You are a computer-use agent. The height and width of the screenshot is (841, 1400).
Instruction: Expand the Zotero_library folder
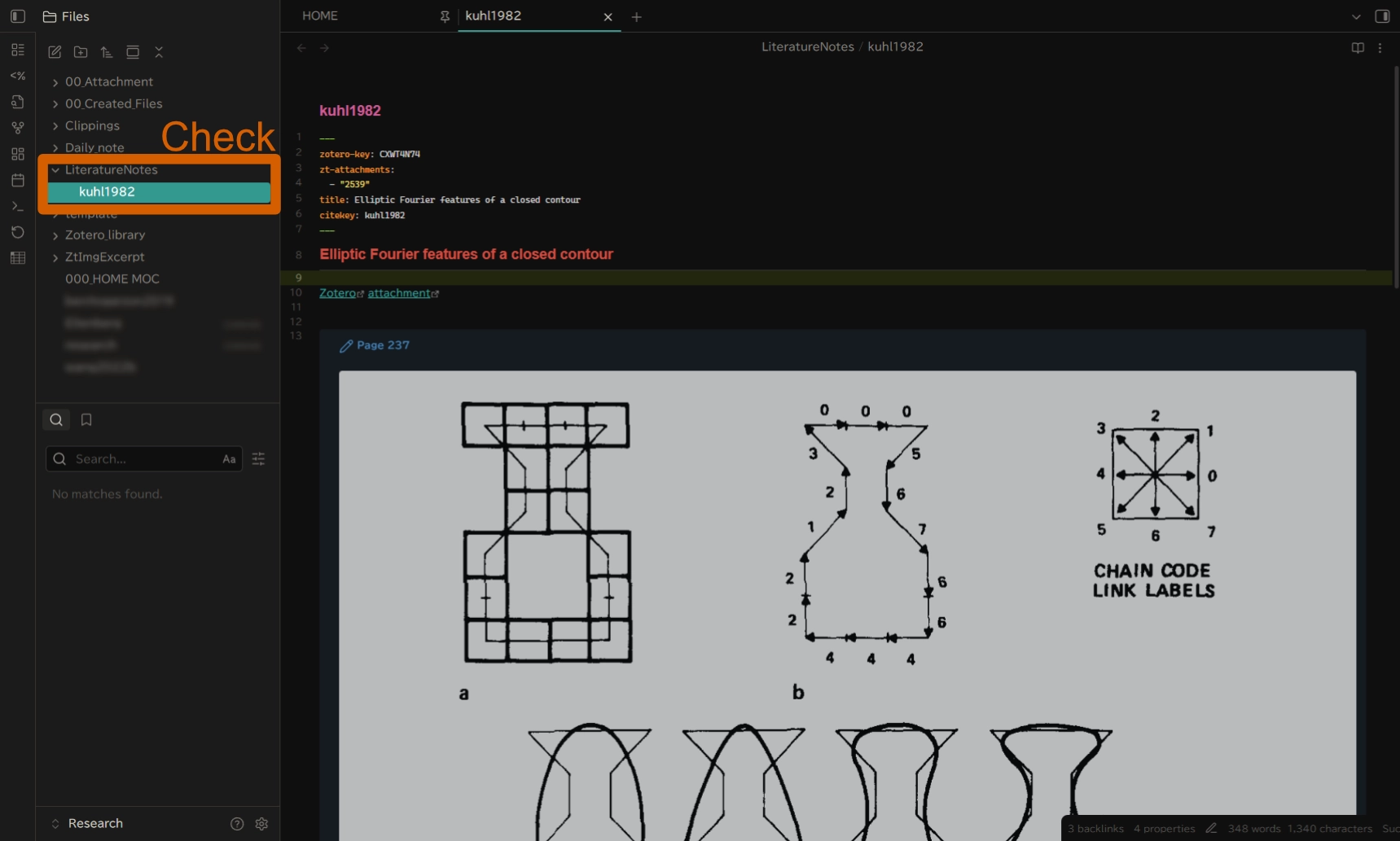(x=55, y=235)
